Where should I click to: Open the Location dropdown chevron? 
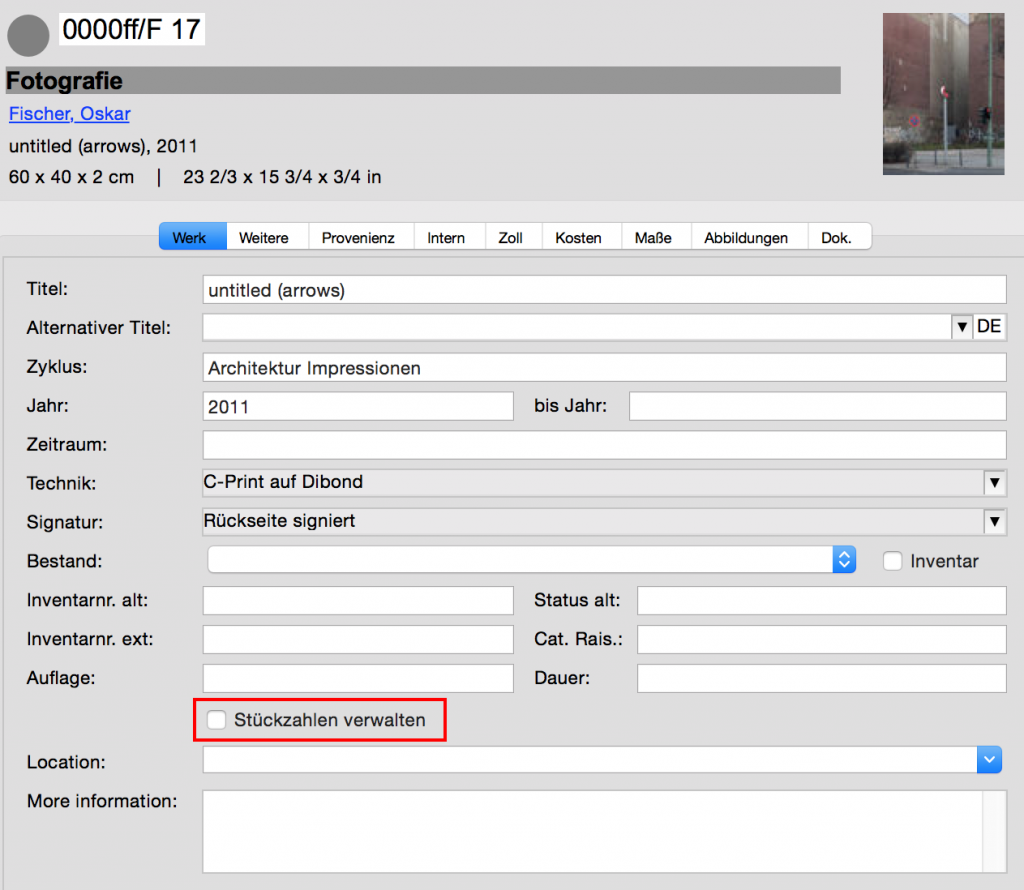989,759
